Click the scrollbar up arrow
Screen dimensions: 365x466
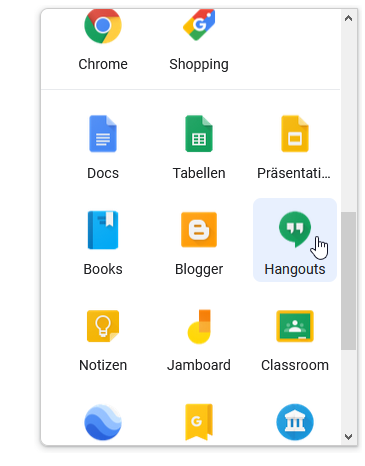pos(348,18)
